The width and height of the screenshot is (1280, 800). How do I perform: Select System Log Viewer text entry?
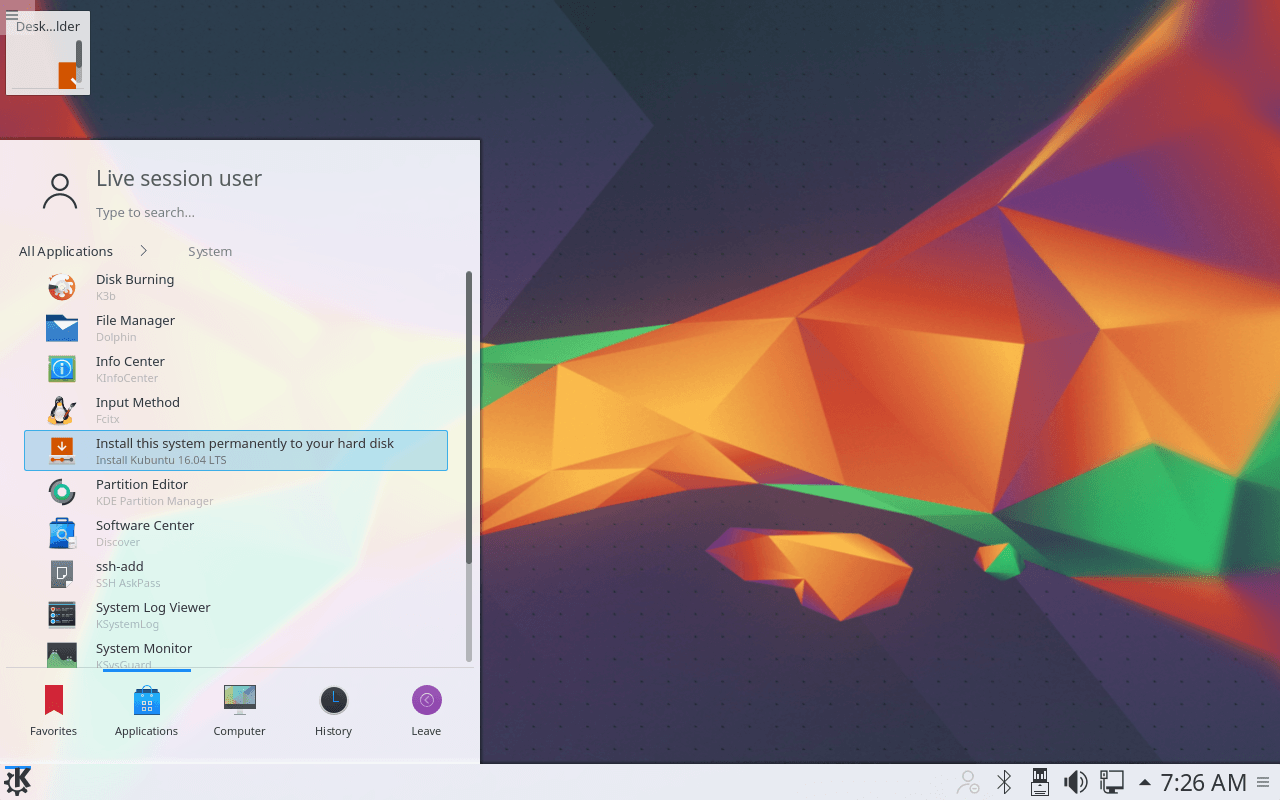[153, 607]
